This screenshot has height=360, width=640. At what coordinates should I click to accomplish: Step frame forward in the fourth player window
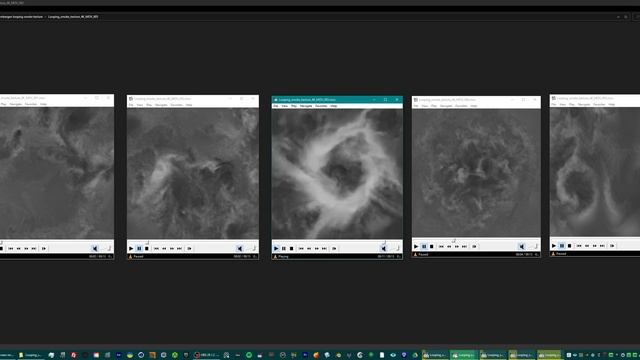pos(474,247)
